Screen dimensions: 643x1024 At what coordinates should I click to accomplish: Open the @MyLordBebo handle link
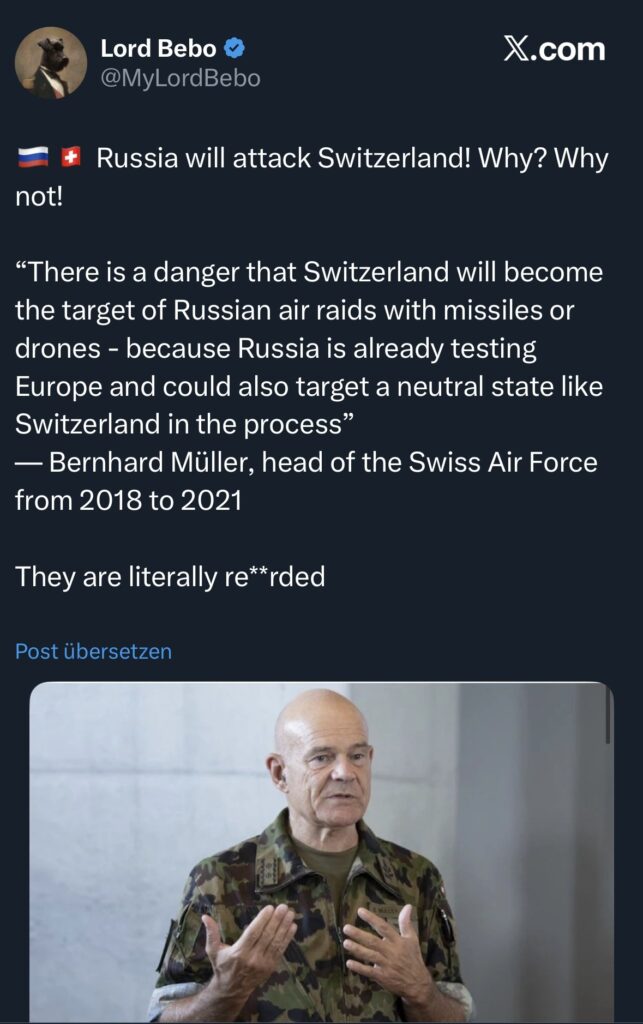pos(180,78)
